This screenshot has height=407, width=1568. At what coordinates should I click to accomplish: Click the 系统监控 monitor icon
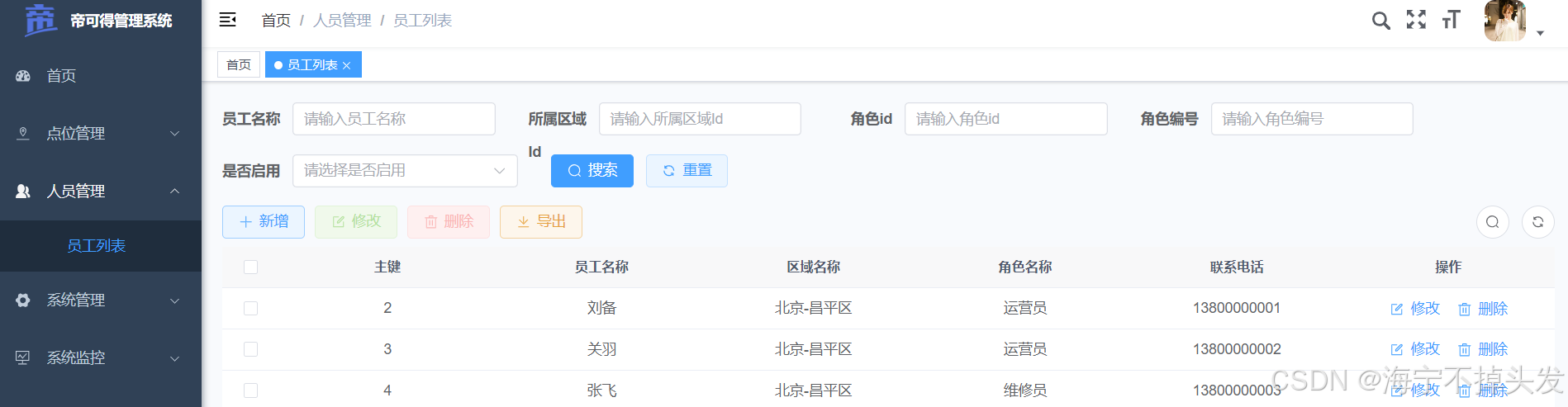[23, 358]
